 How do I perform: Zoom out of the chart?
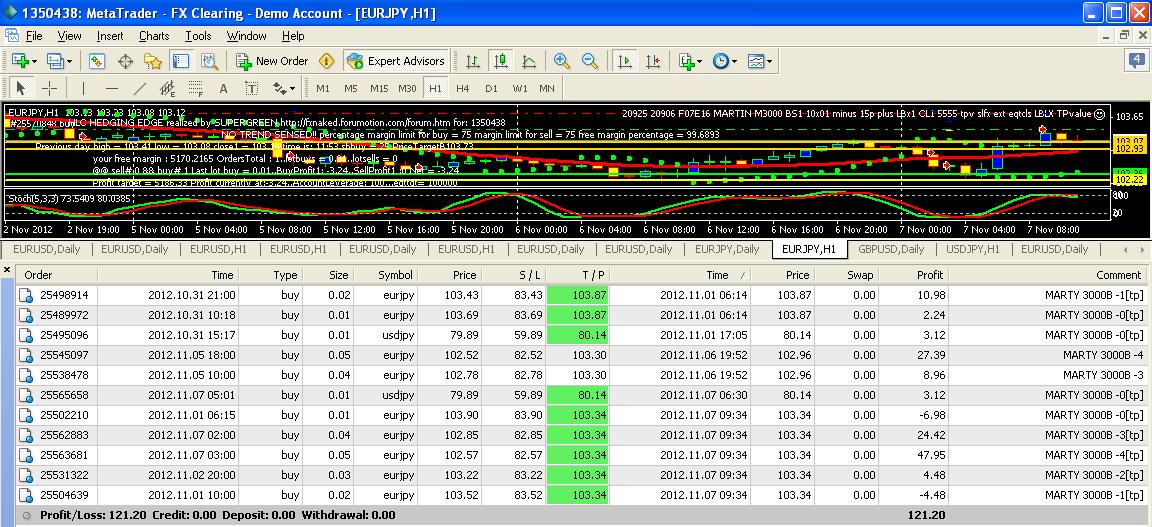(x=590, y=61)
